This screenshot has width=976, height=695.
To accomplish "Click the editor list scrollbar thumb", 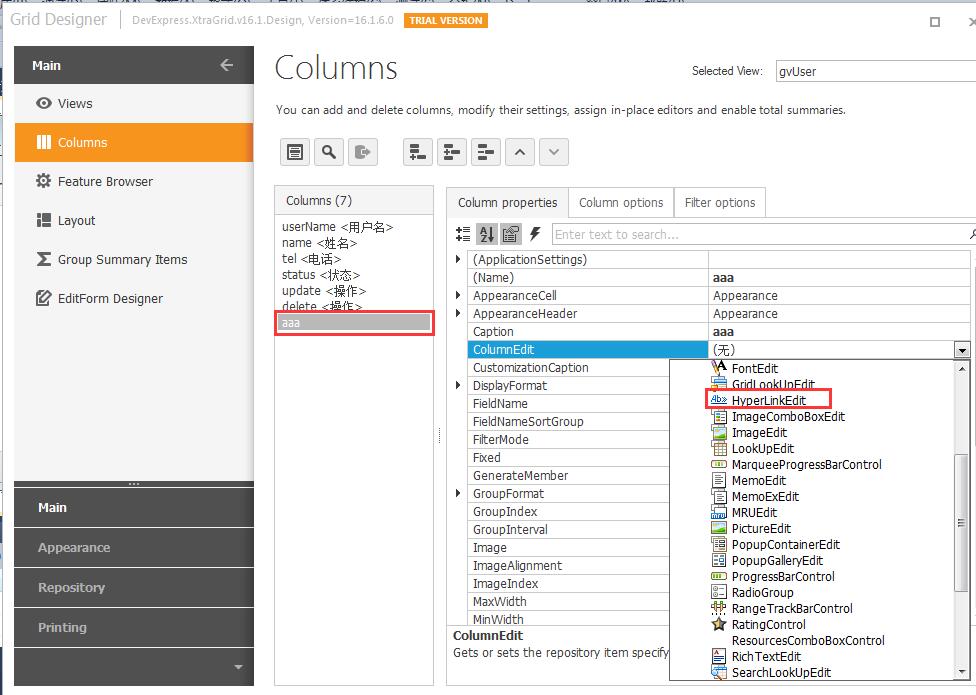I will click(x=962, y=523).
